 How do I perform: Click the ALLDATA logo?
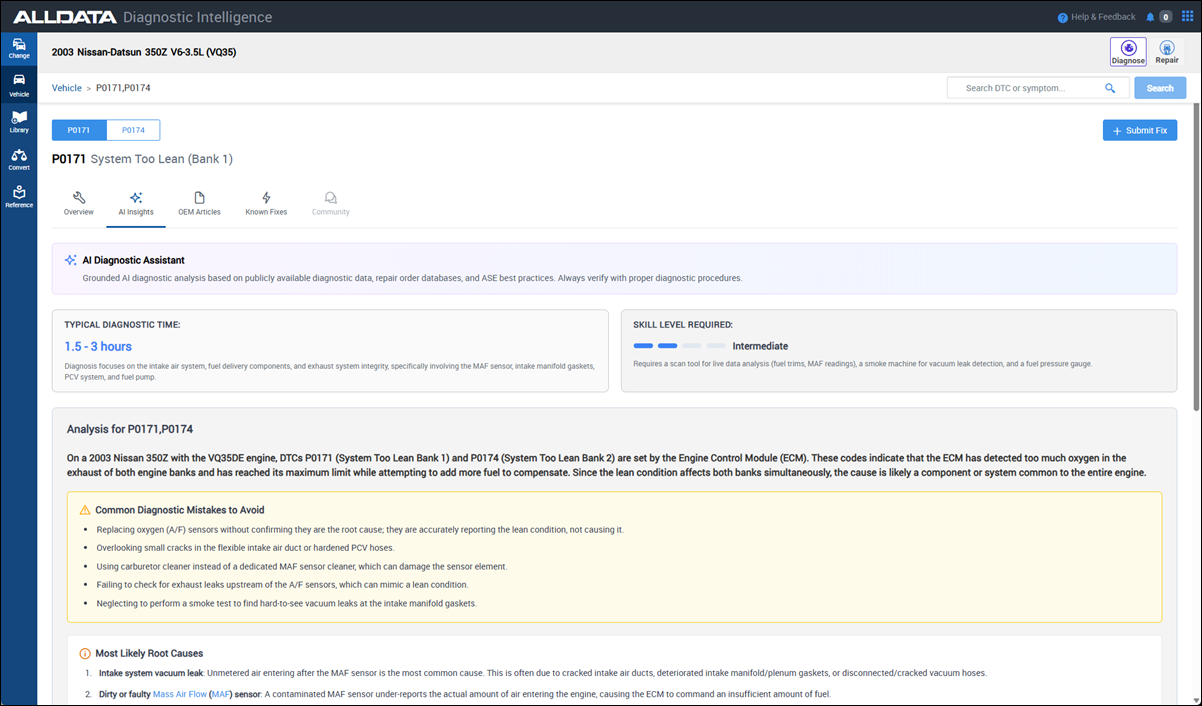tap(63, 17)
